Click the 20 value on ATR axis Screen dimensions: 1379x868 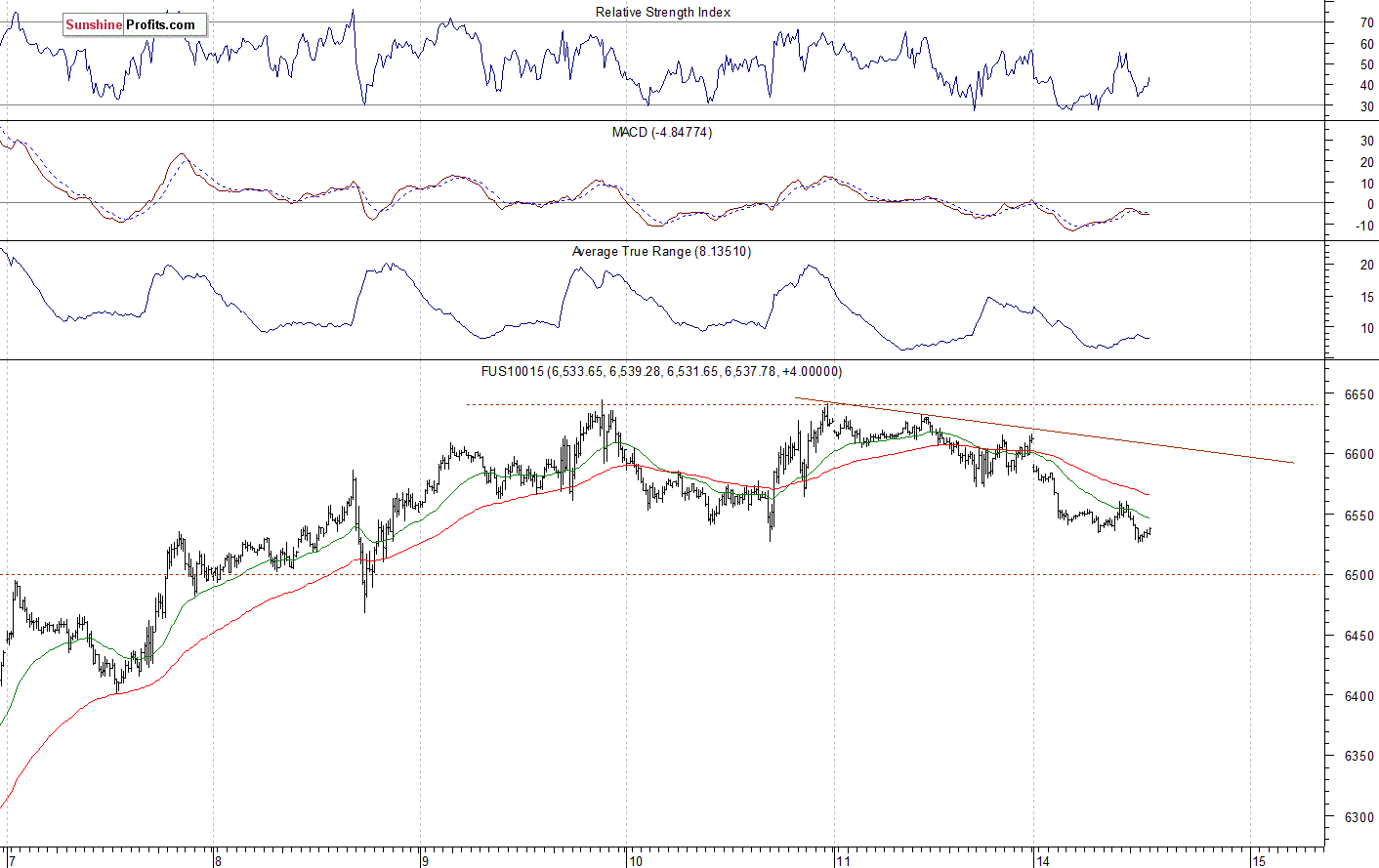pyautogui.click(x=1367, y=266)
